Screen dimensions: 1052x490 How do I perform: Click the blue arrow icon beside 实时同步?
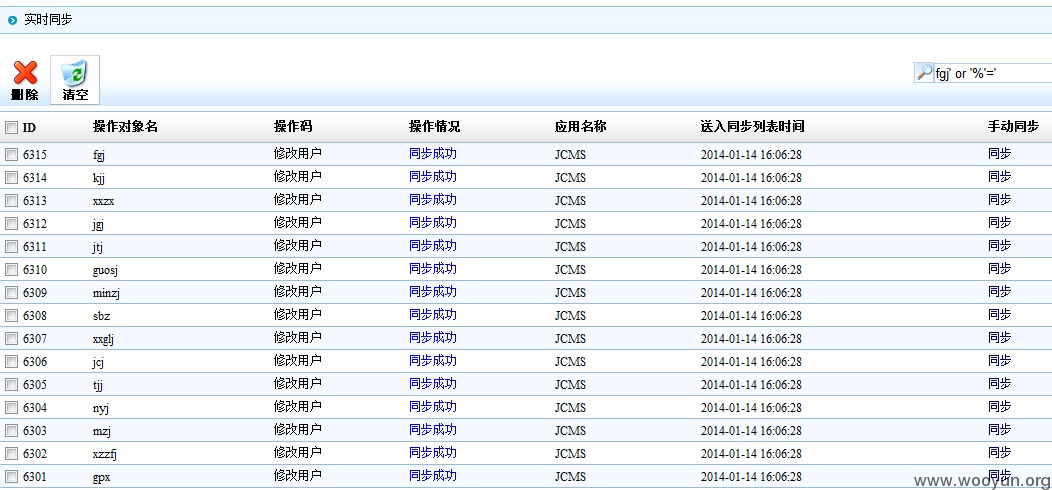12,21
